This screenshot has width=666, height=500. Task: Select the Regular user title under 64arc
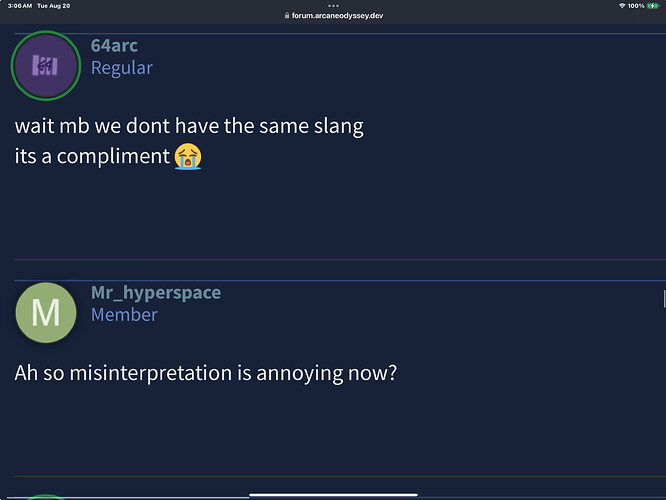coord(121,68)
